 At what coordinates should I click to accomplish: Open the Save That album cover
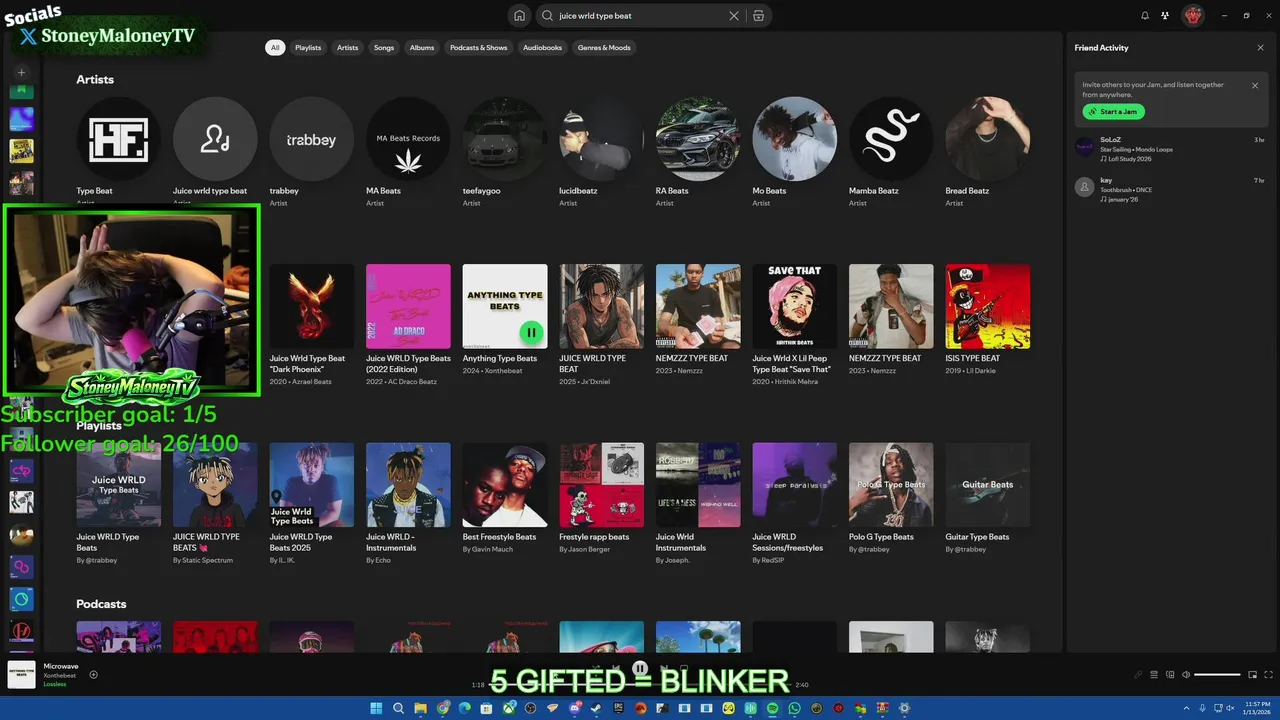795,306
